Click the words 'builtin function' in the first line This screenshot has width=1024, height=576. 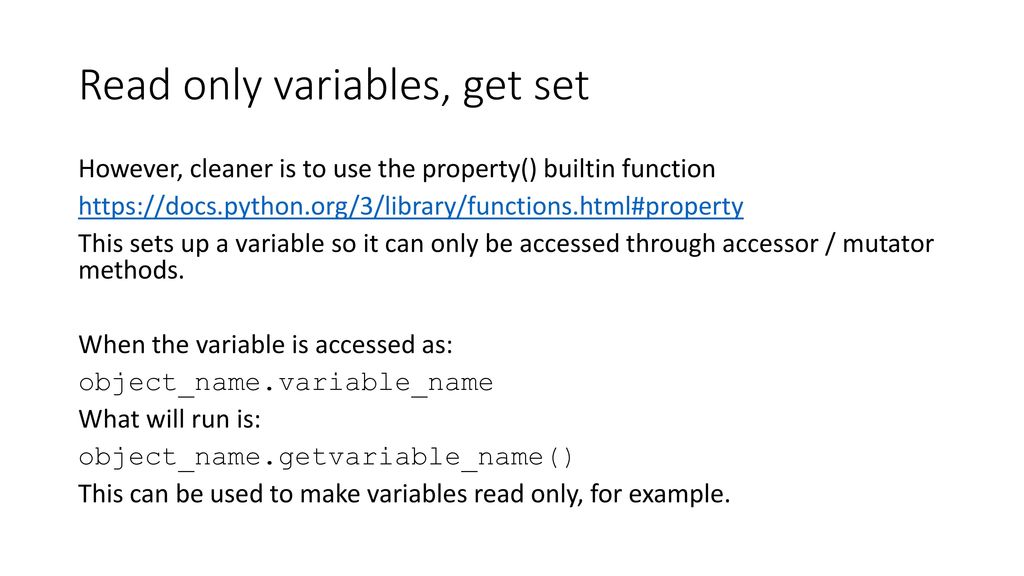[x=629, y=169]
